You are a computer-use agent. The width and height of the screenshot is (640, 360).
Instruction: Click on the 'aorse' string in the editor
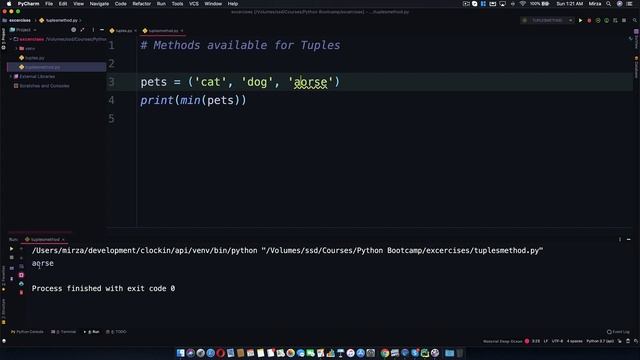(311, 82)
